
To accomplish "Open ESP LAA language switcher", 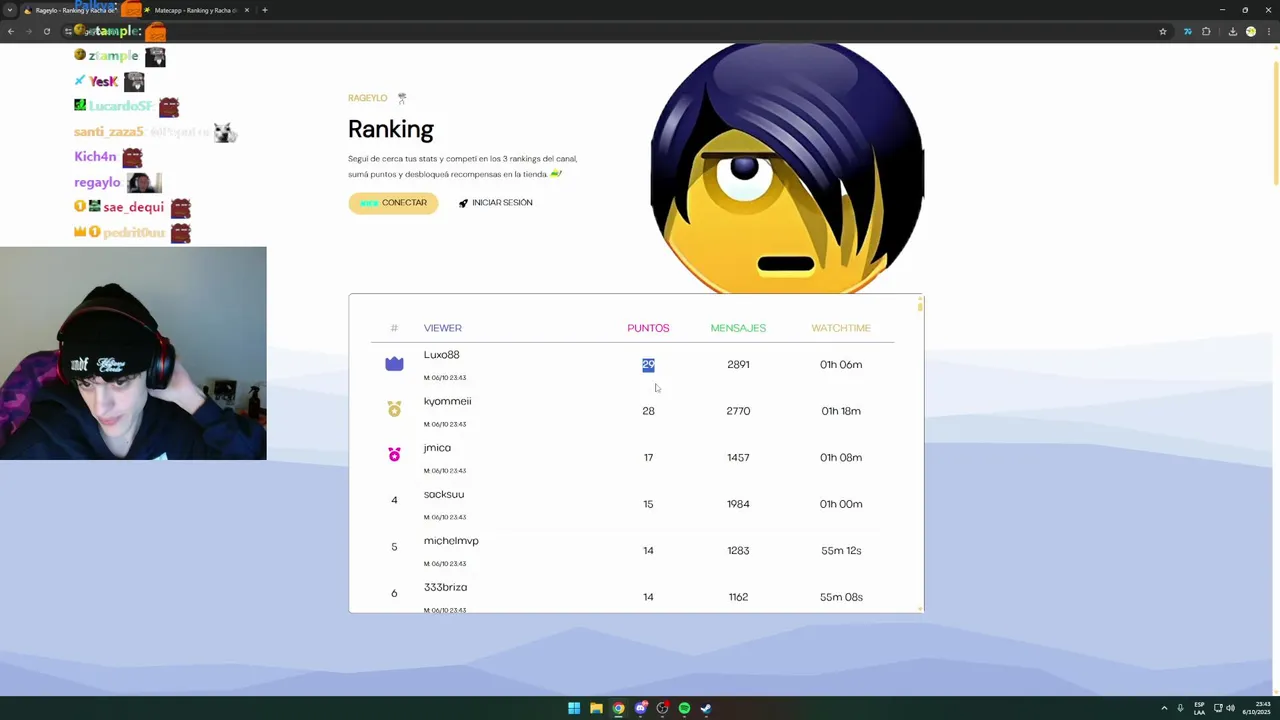I will (1199, 708).
